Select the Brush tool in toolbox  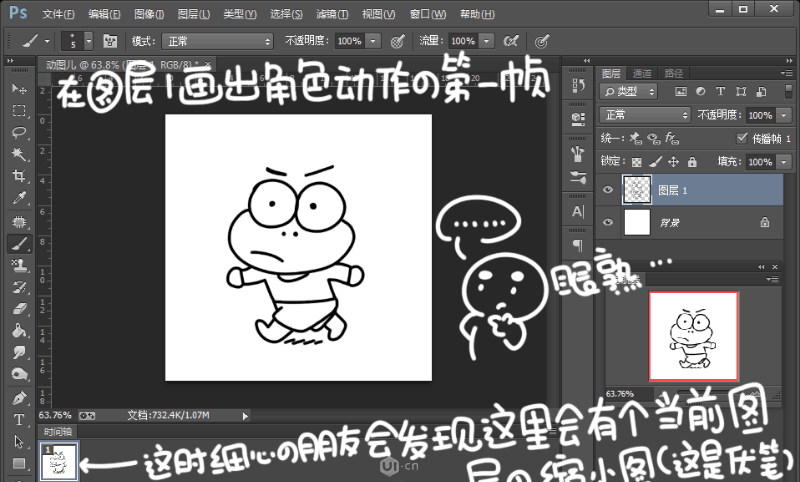19,244
